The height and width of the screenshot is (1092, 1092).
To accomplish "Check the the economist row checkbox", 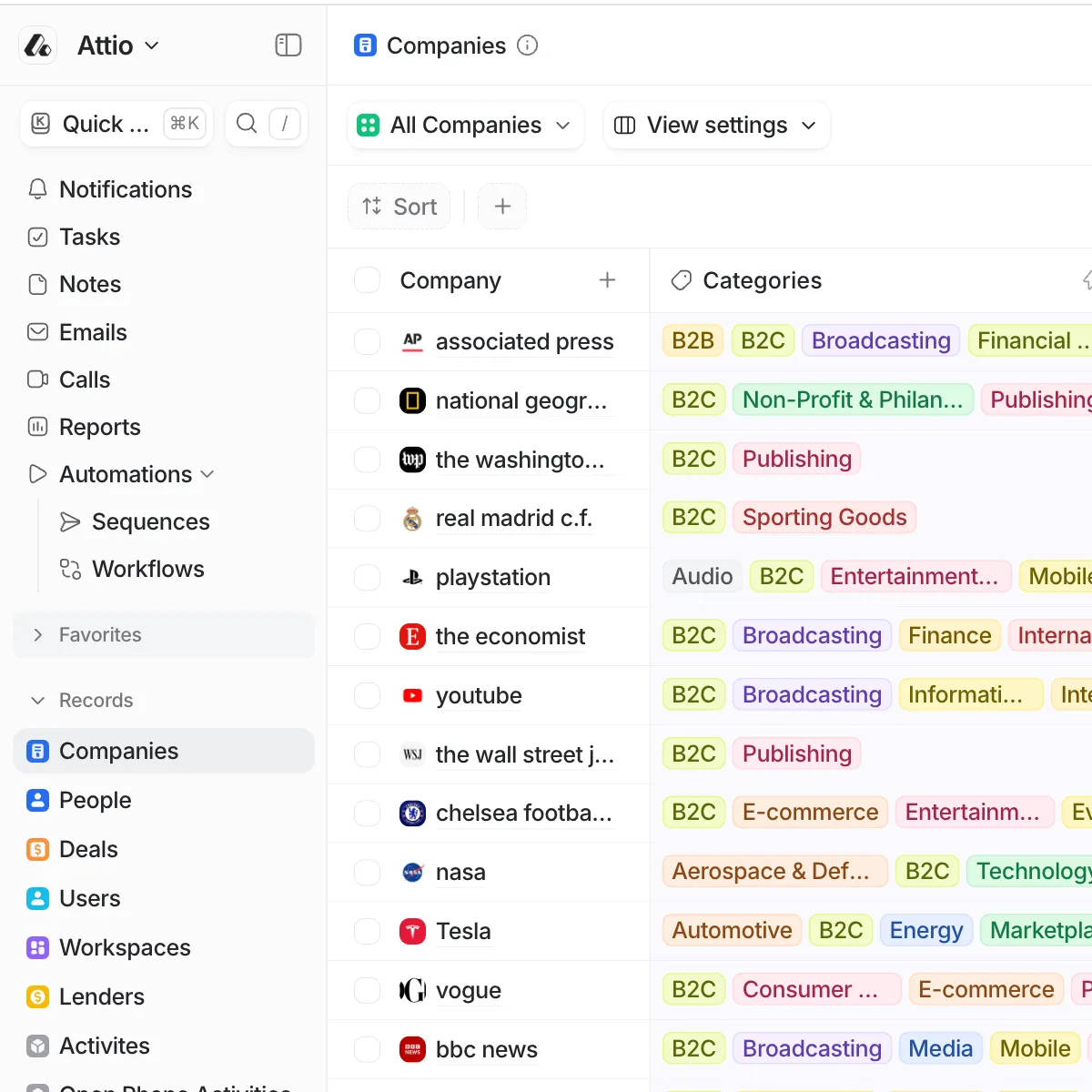I will [367, 636].
